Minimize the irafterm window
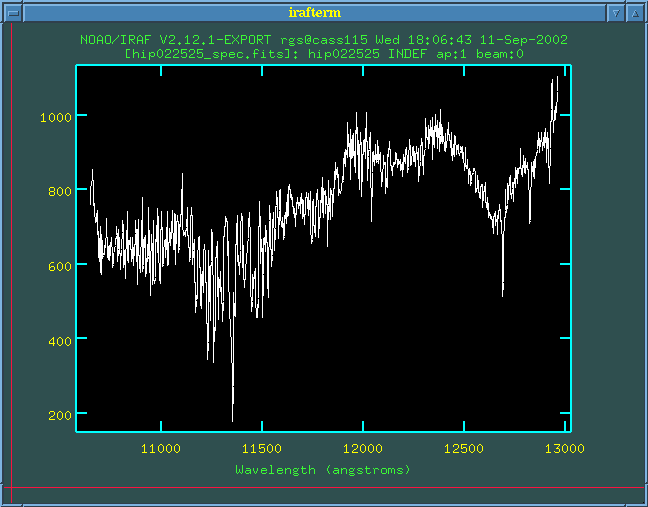The width and height of the screenshot is (648, 507). (x=616, y=13)
